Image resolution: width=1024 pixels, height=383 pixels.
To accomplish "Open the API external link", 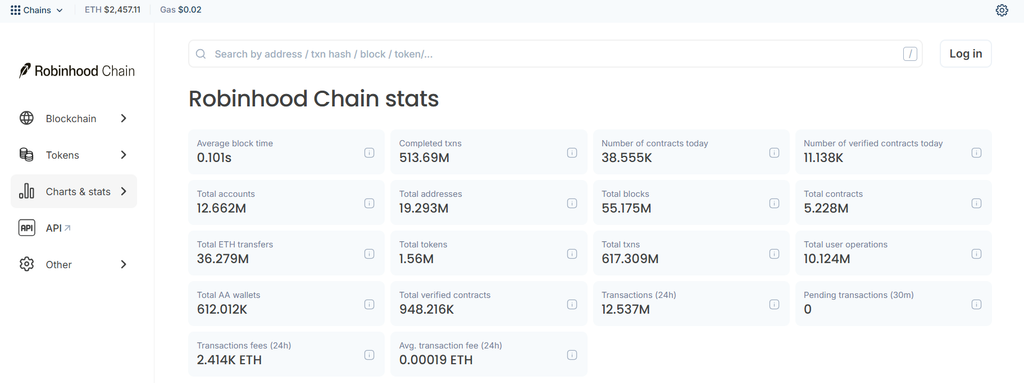I will click(x=58, y=228).
